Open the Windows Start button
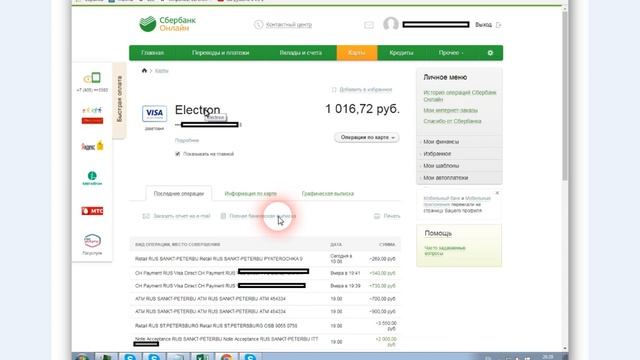 click(x=82, y=357)
